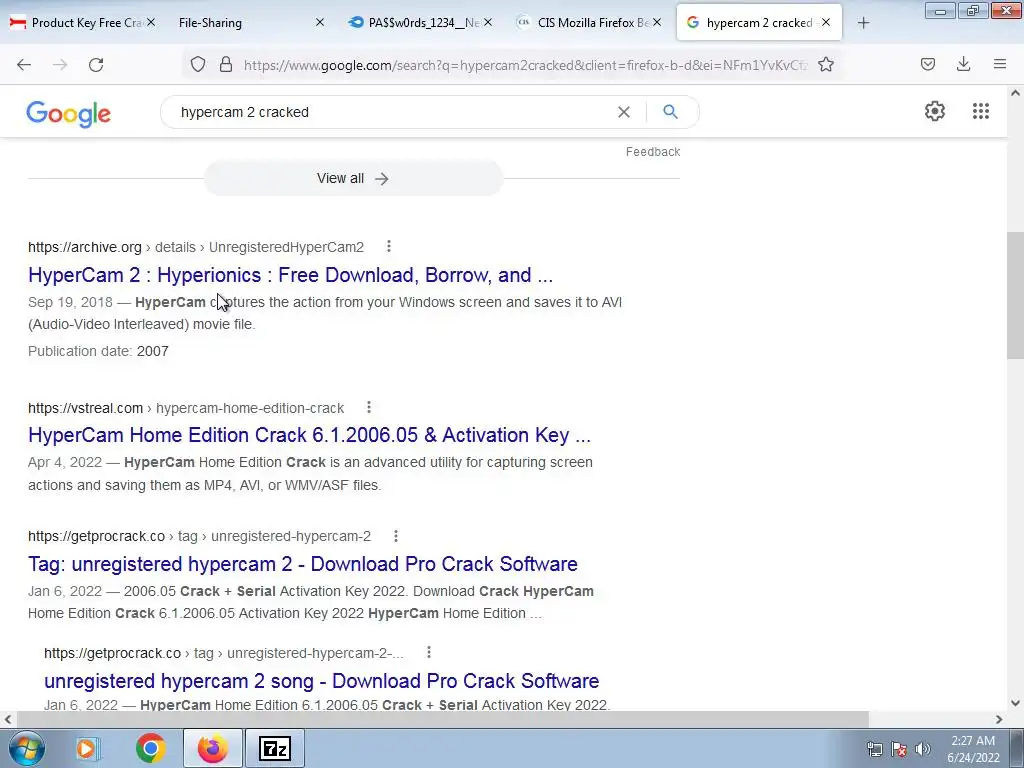Close the hypercam 2 cracked tab

826,23
